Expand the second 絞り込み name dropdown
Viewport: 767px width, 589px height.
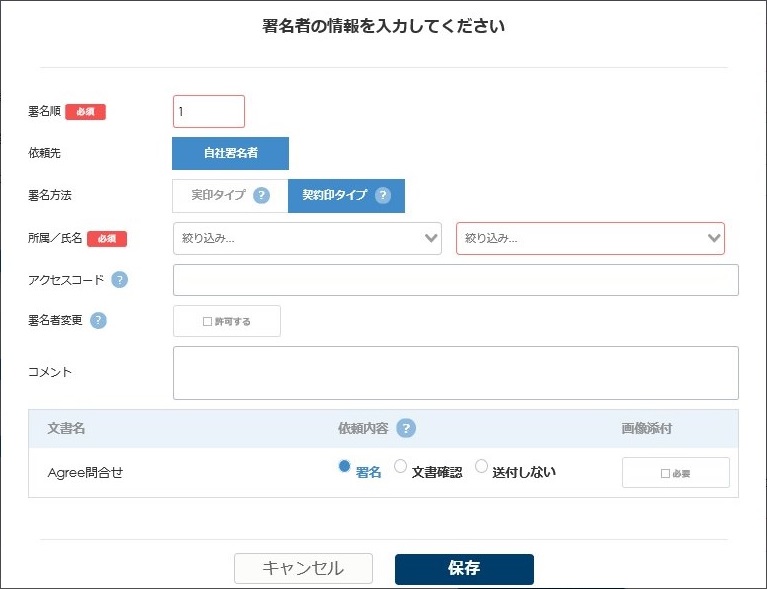click(x=590, y=238)
